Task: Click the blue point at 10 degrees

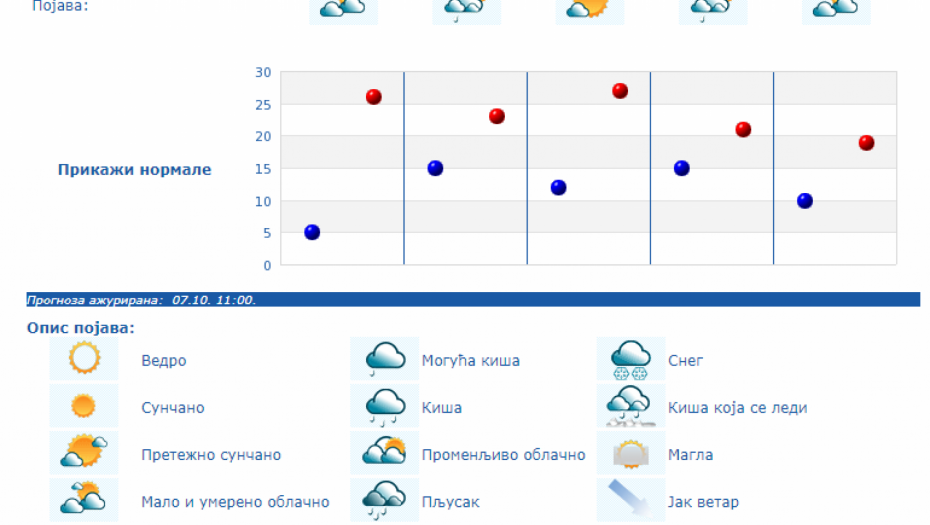Action: tap(805, 201)
